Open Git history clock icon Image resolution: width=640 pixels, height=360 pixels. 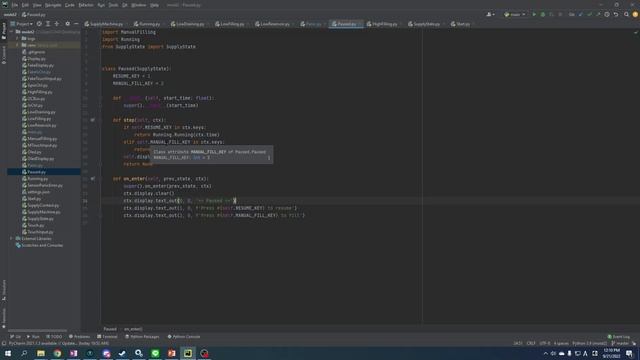[607, 15]
